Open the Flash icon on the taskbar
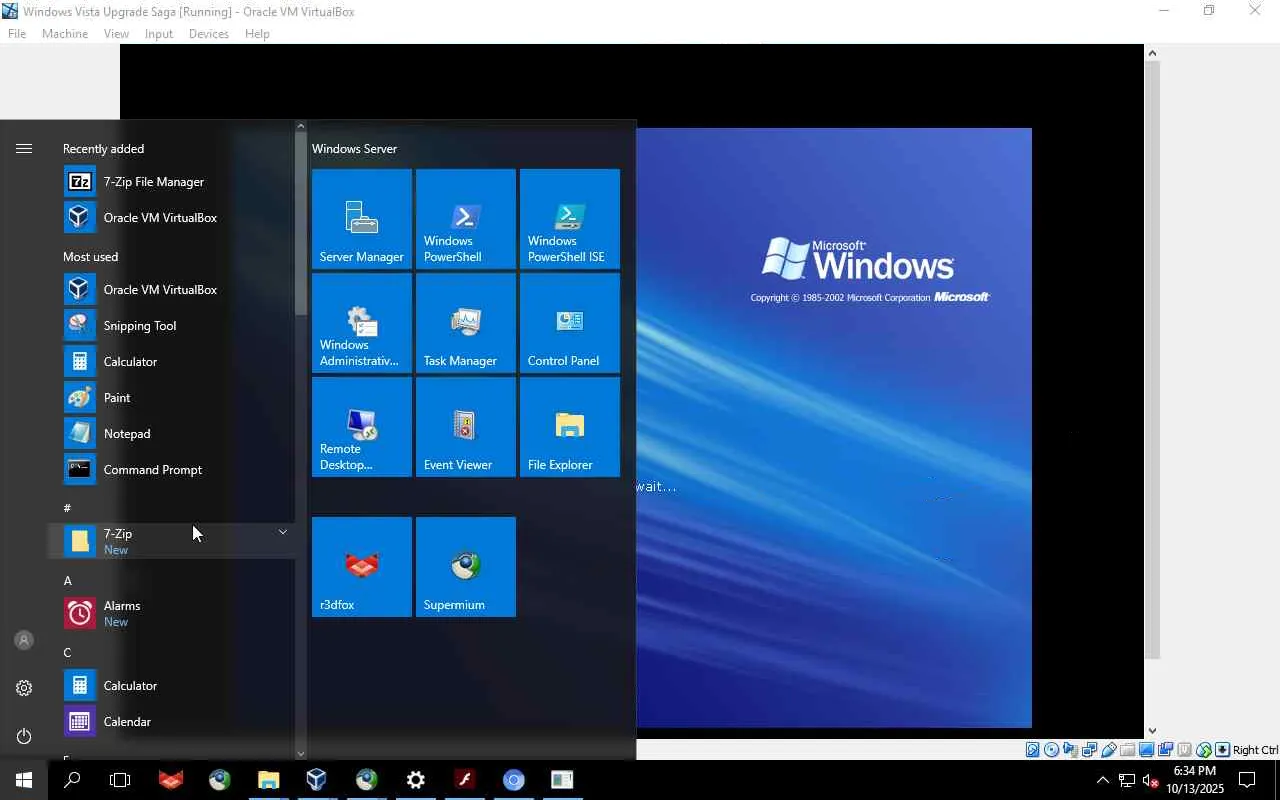 pos(465,780)
